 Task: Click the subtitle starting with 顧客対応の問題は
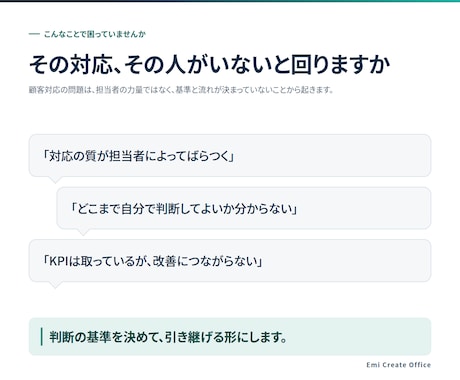point(181,90)
